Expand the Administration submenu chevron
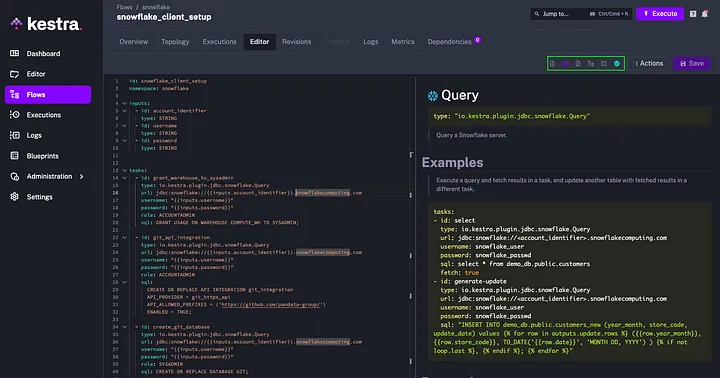The width and height of the screenshot is (720, 378). tap(81, 176)
